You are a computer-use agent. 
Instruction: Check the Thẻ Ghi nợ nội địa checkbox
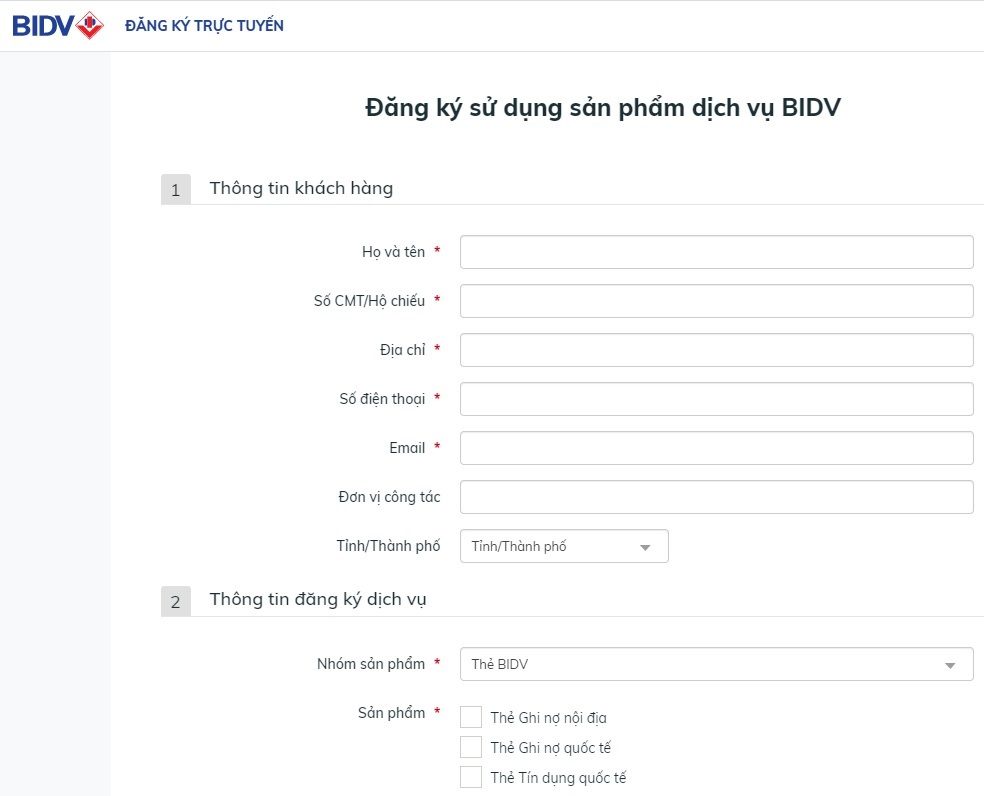coord(471,717)
